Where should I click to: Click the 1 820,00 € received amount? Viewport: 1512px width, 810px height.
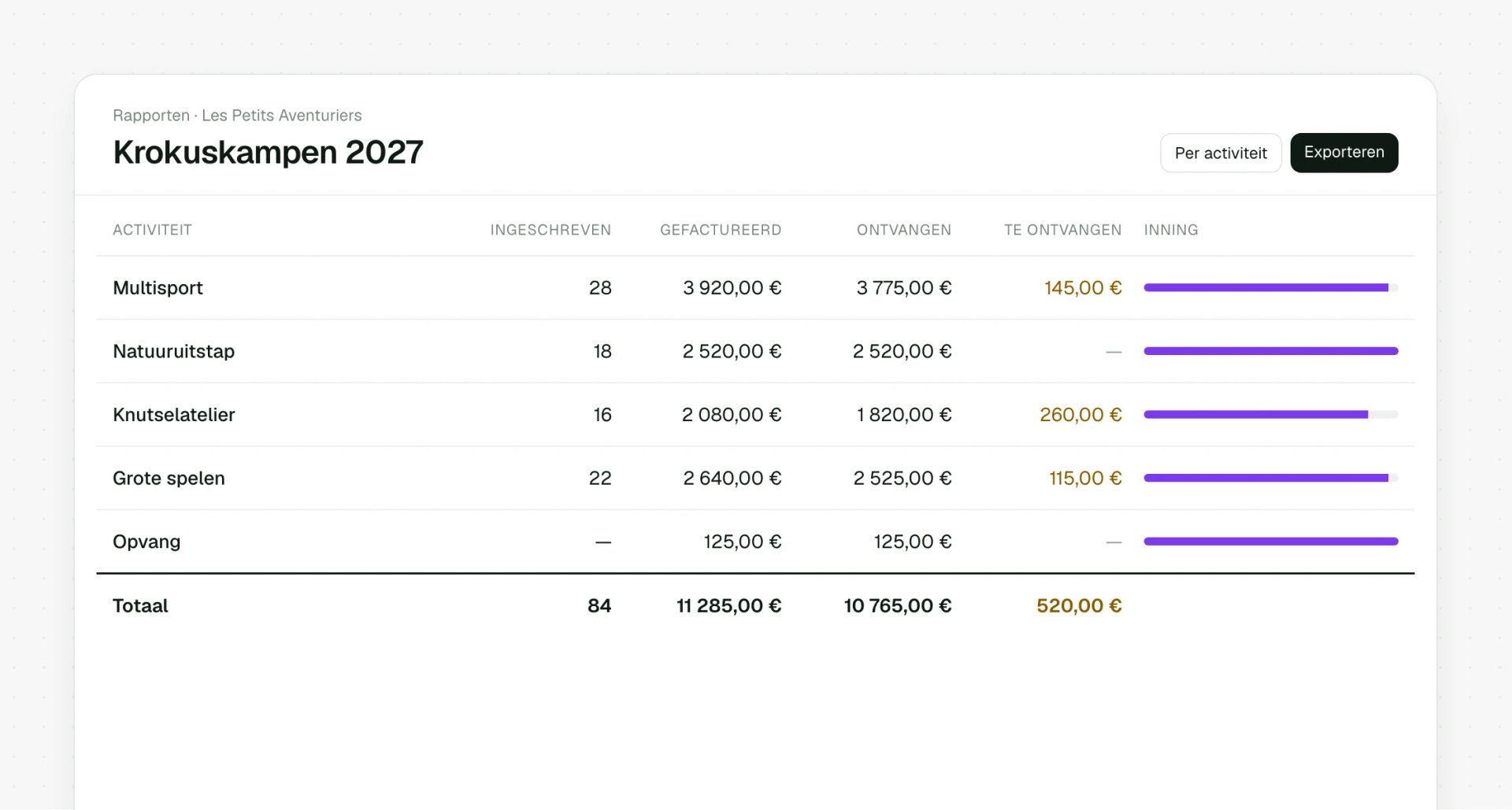[904, 415]
